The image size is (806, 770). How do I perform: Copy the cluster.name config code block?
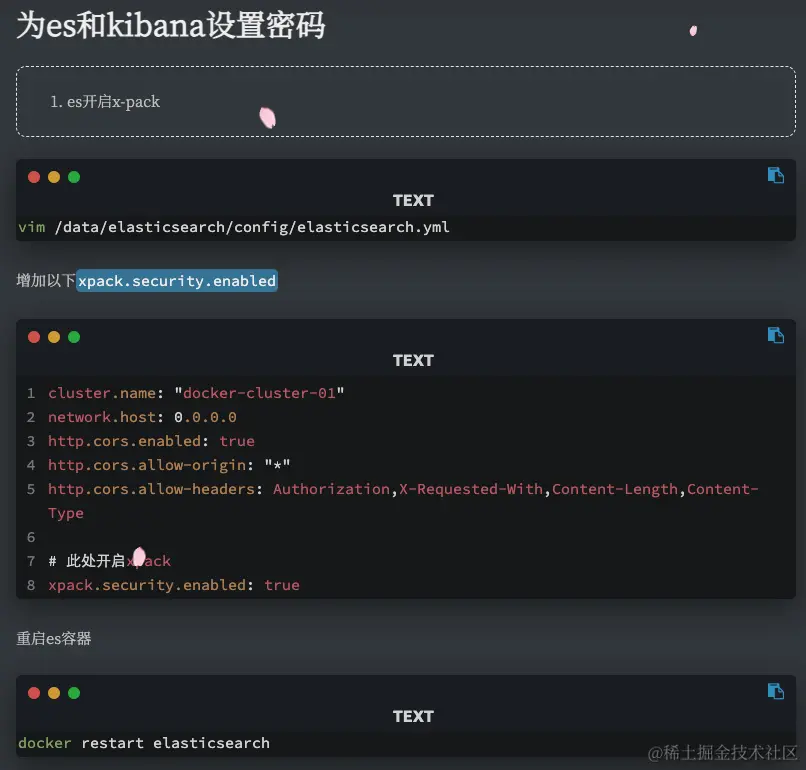(x=776, y=335)
